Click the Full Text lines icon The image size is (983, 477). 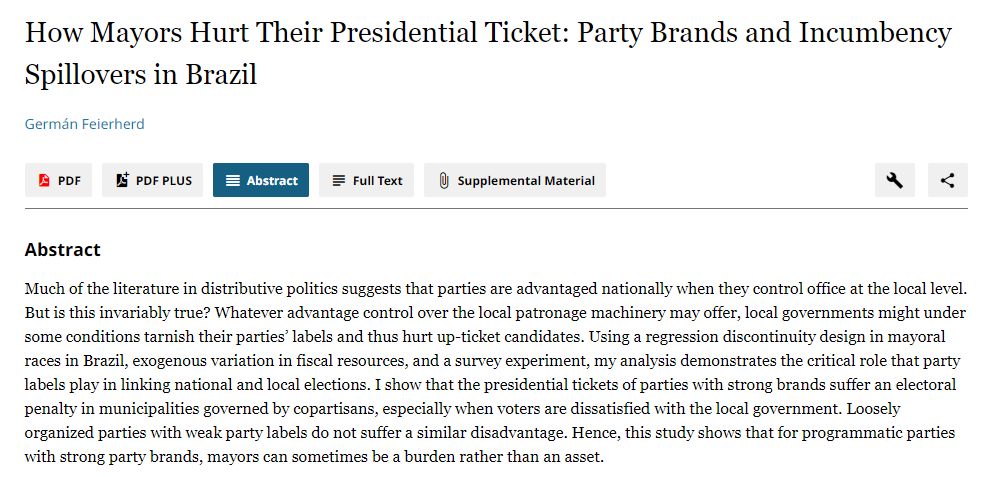339,181
